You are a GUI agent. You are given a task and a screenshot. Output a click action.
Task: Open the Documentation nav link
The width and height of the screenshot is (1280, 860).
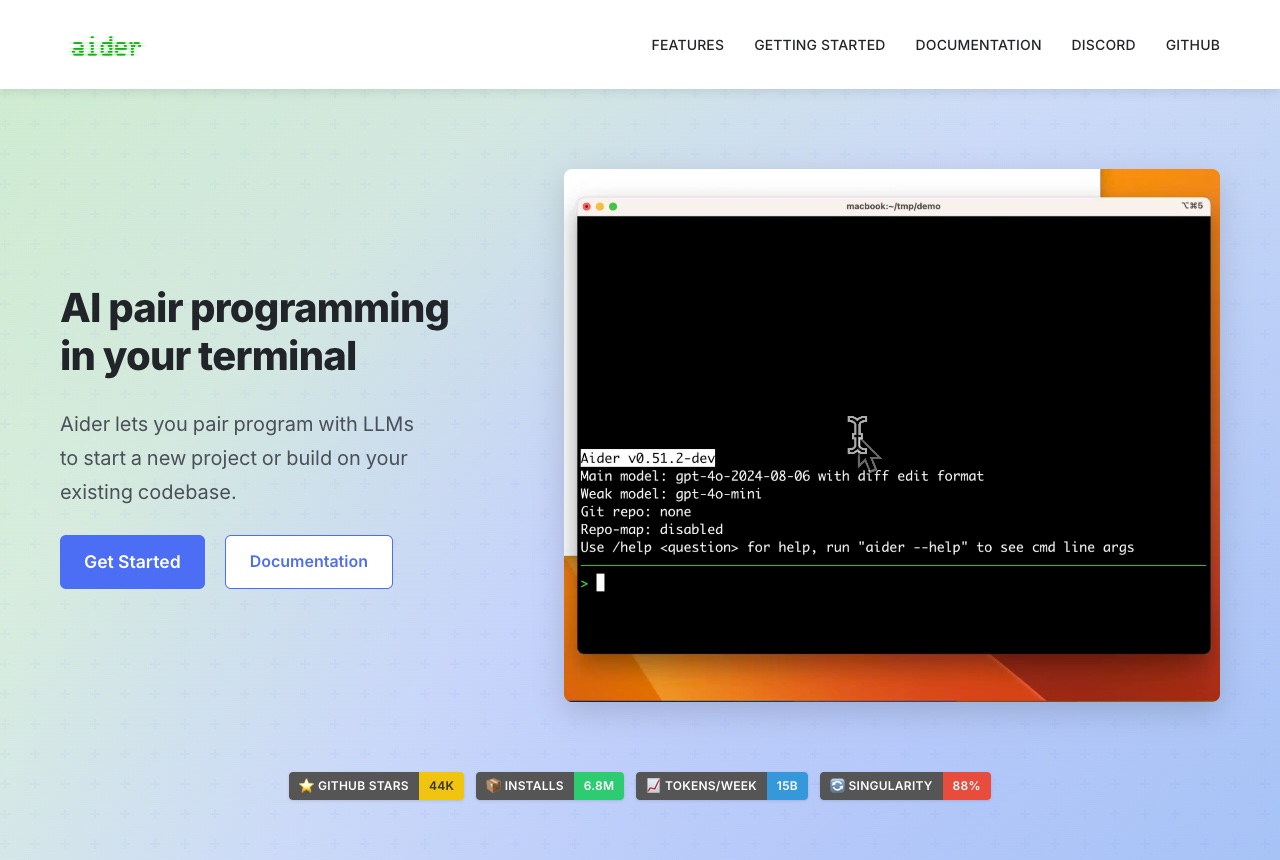978,45
